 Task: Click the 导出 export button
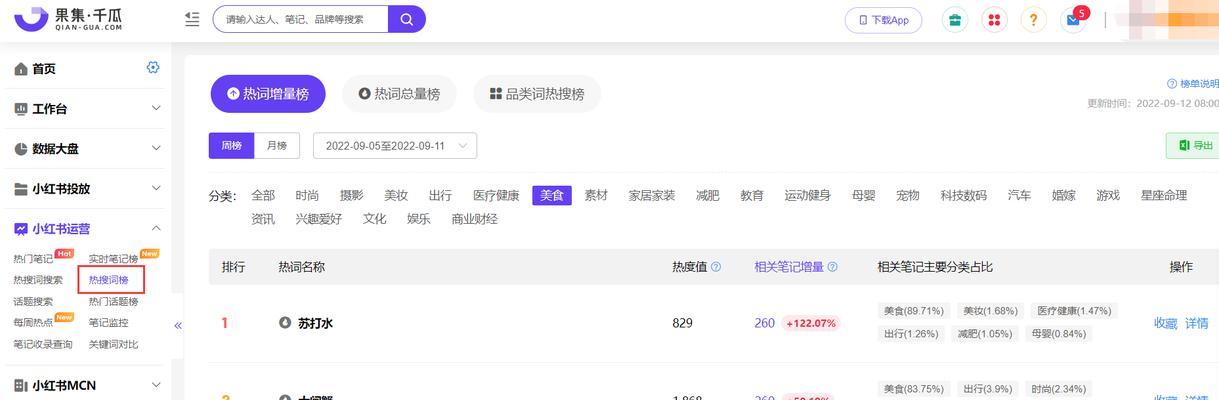(x=1194, y=145)
